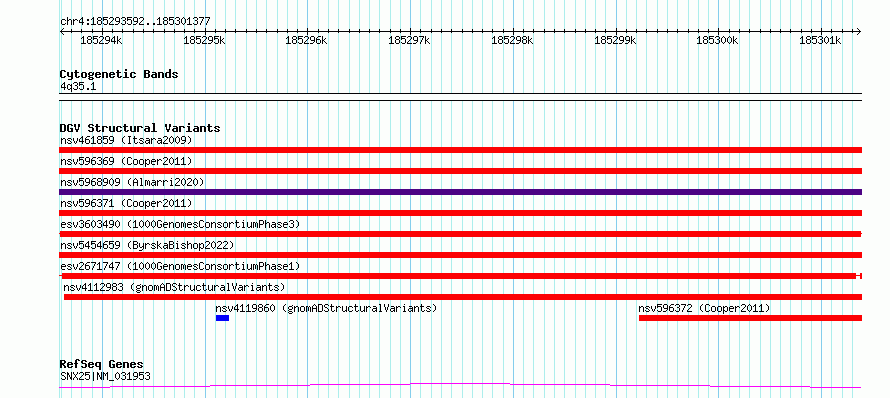Select the red bar under nsv461859
Image resolution: width=890 pixels, height=398 pixels.
click(460, 150)
